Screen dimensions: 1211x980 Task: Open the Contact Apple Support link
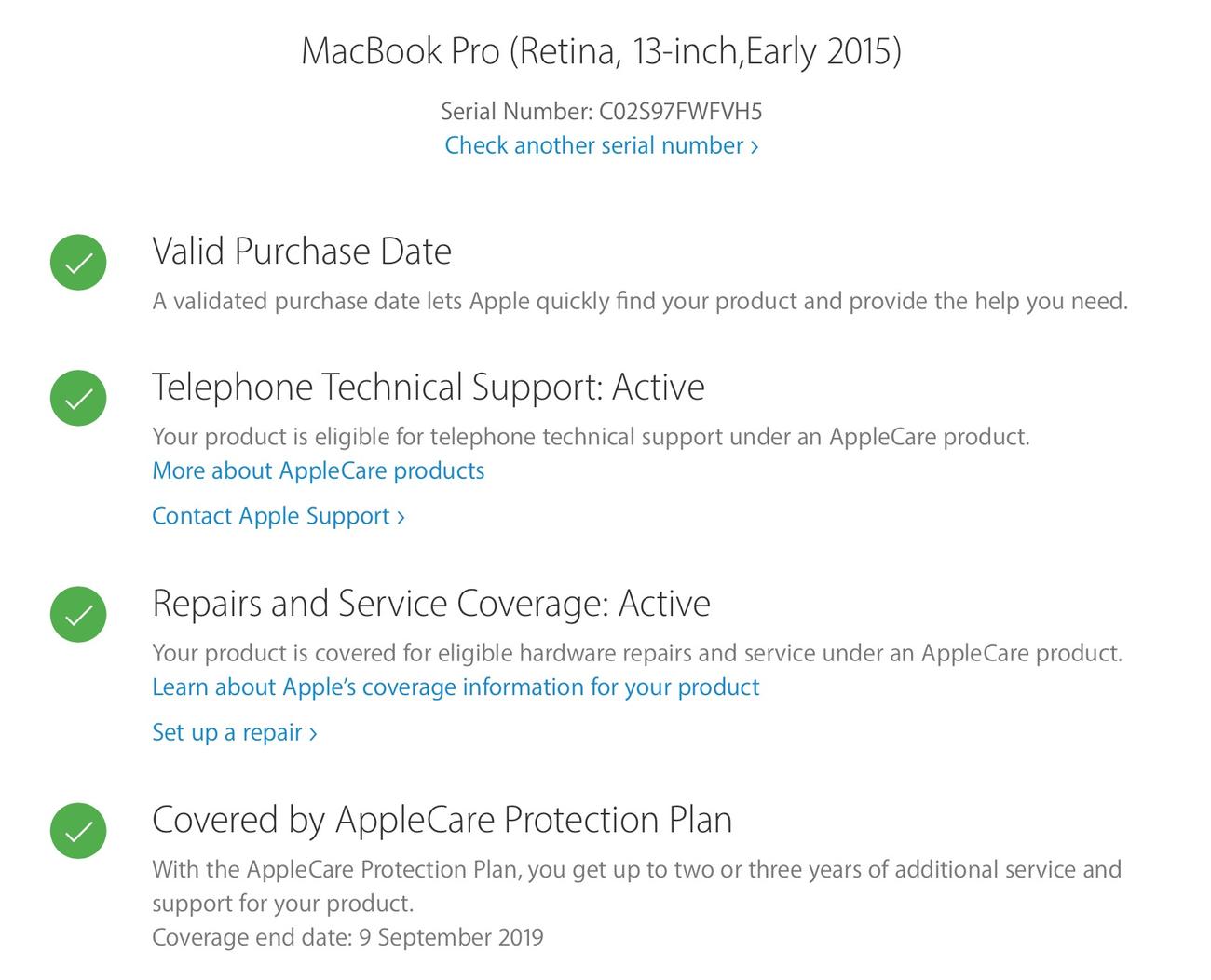pos(279,516)
